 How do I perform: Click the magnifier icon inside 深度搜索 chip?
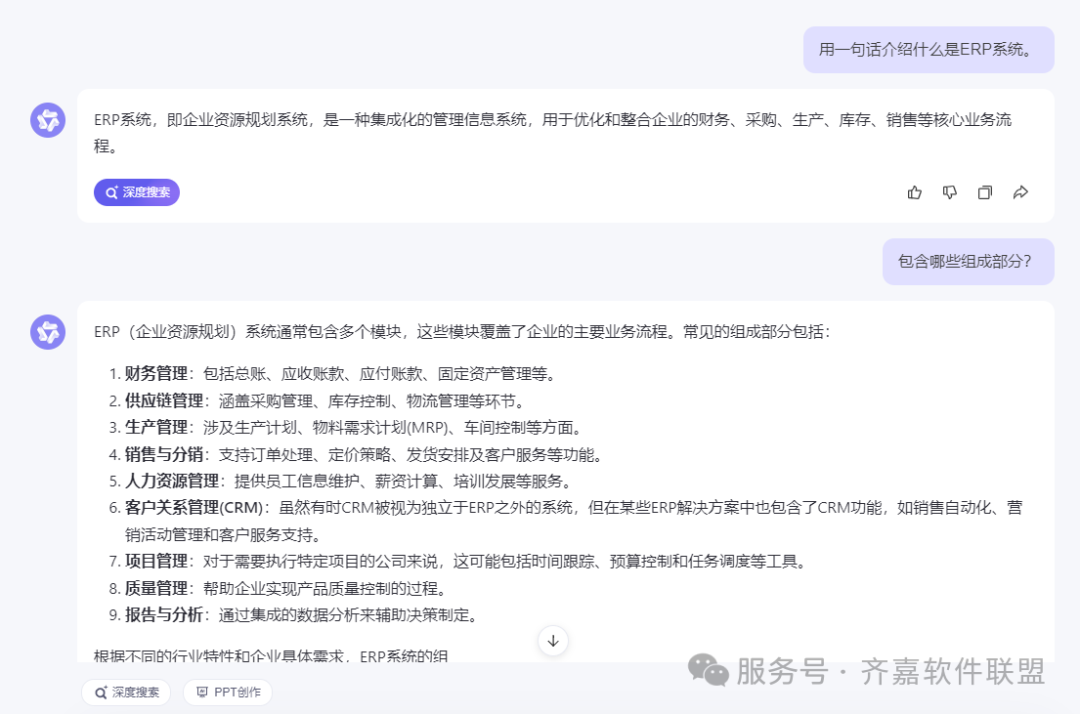tap(109, 192)
